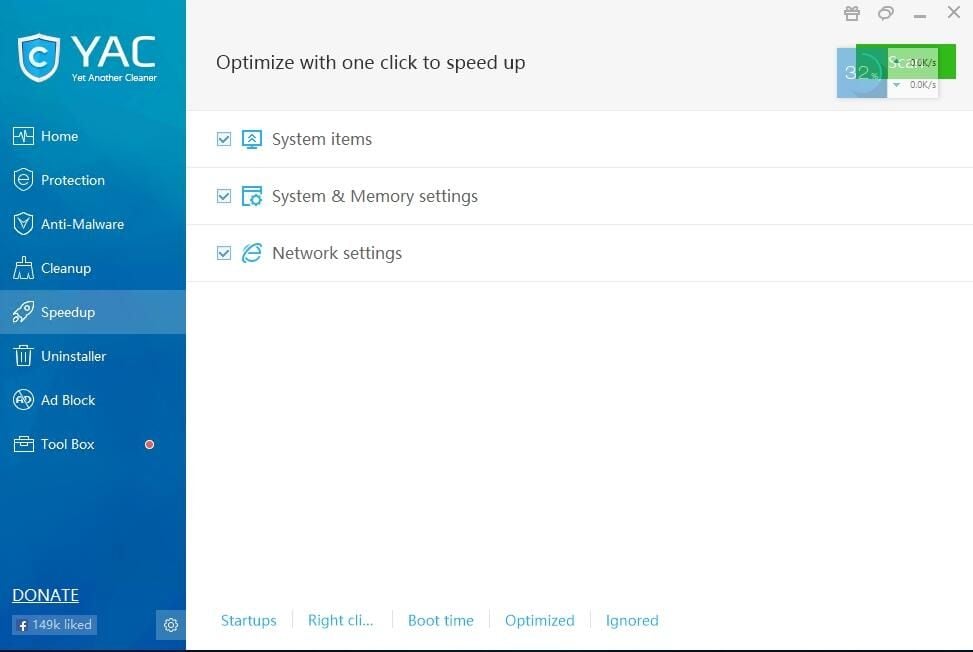973x652 pixels.
Task: Click the Home heartbeat monitor icon
Action: pos(24,136)
